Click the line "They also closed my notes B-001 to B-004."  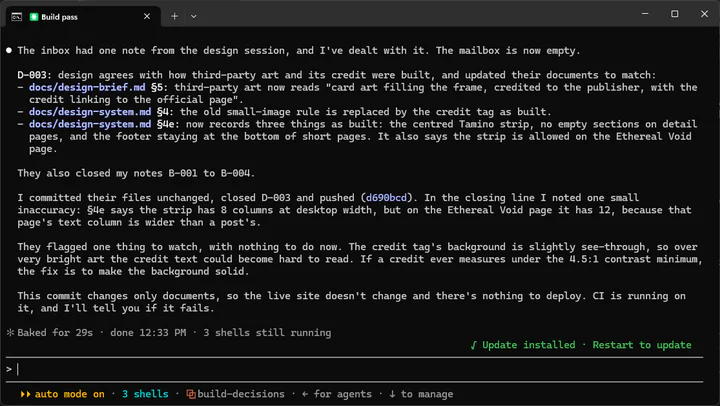pos(136,173)
